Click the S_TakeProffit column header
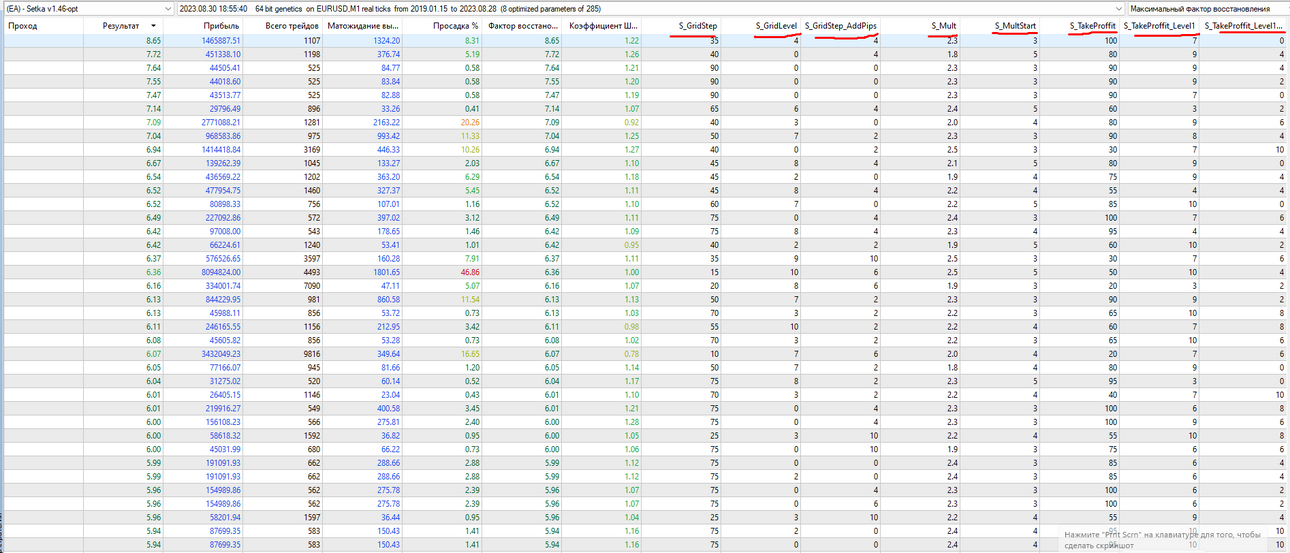Image resolution: width=1290 pixels, height=553 pixels. [1093, 25]
